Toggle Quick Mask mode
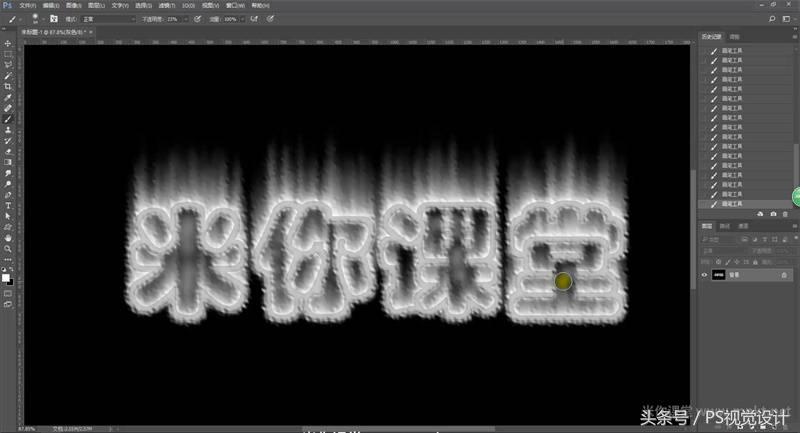The image size is (800, 433). tap(8, 294)
